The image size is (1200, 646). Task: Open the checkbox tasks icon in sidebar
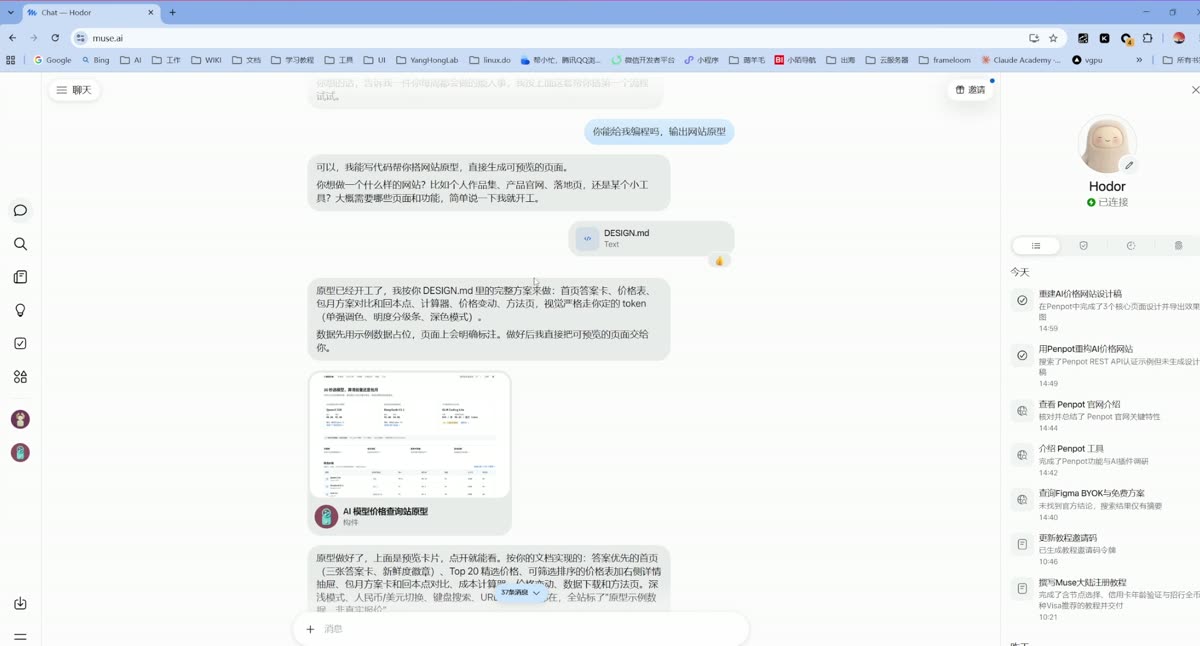click(20, 343)
